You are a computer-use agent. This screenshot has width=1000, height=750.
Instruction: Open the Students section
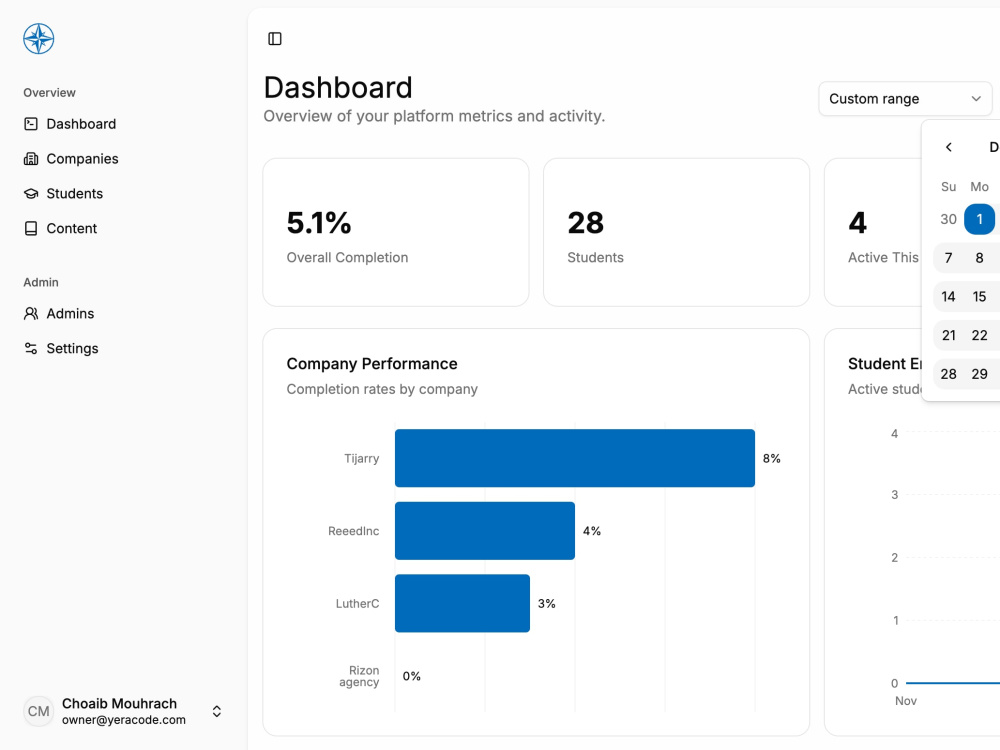(75, 193)
